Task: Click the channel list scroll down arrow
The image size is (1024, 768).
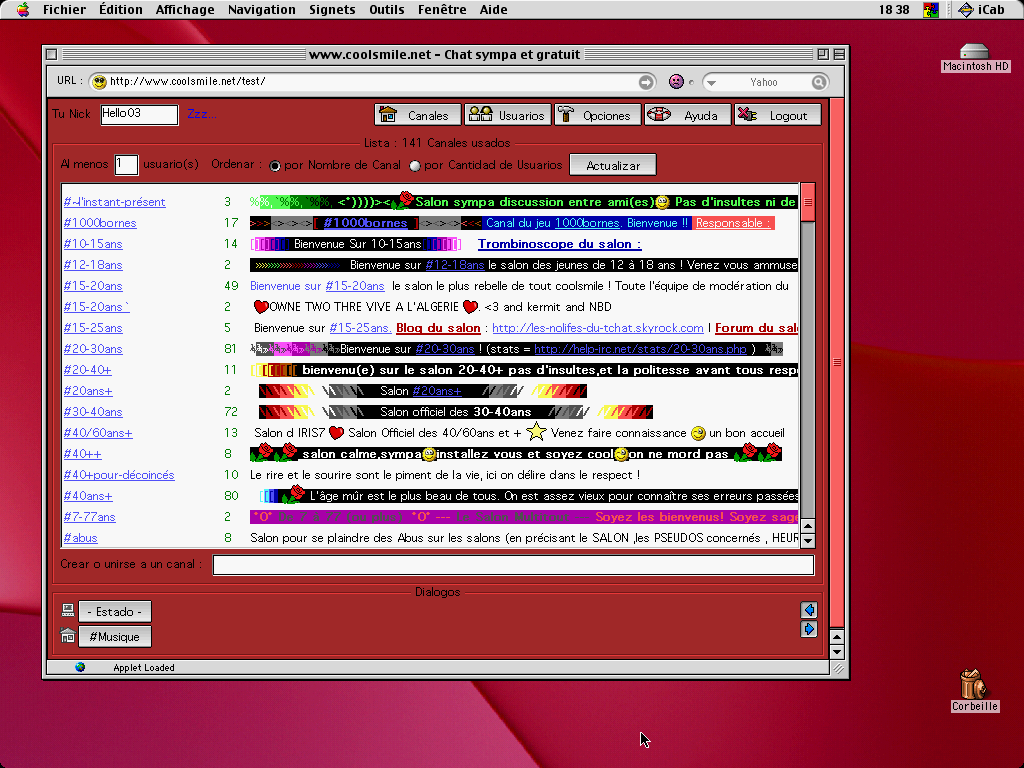Action: pos(808,540)
